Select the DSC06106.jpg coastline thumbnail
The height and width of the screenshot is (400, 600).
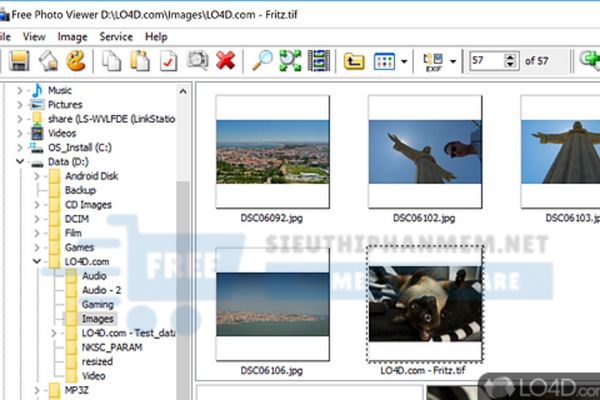click(272, 304)
